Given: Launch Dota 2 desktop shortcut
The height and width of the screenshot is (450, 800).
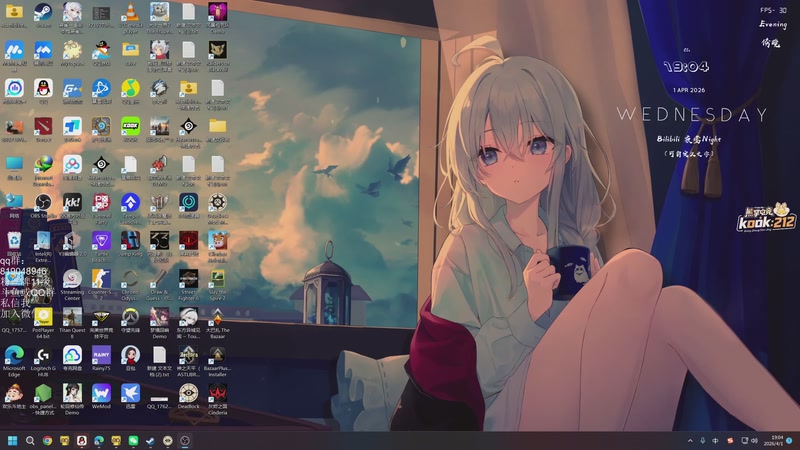Looking at the screenshot, I should coord(43,130).
